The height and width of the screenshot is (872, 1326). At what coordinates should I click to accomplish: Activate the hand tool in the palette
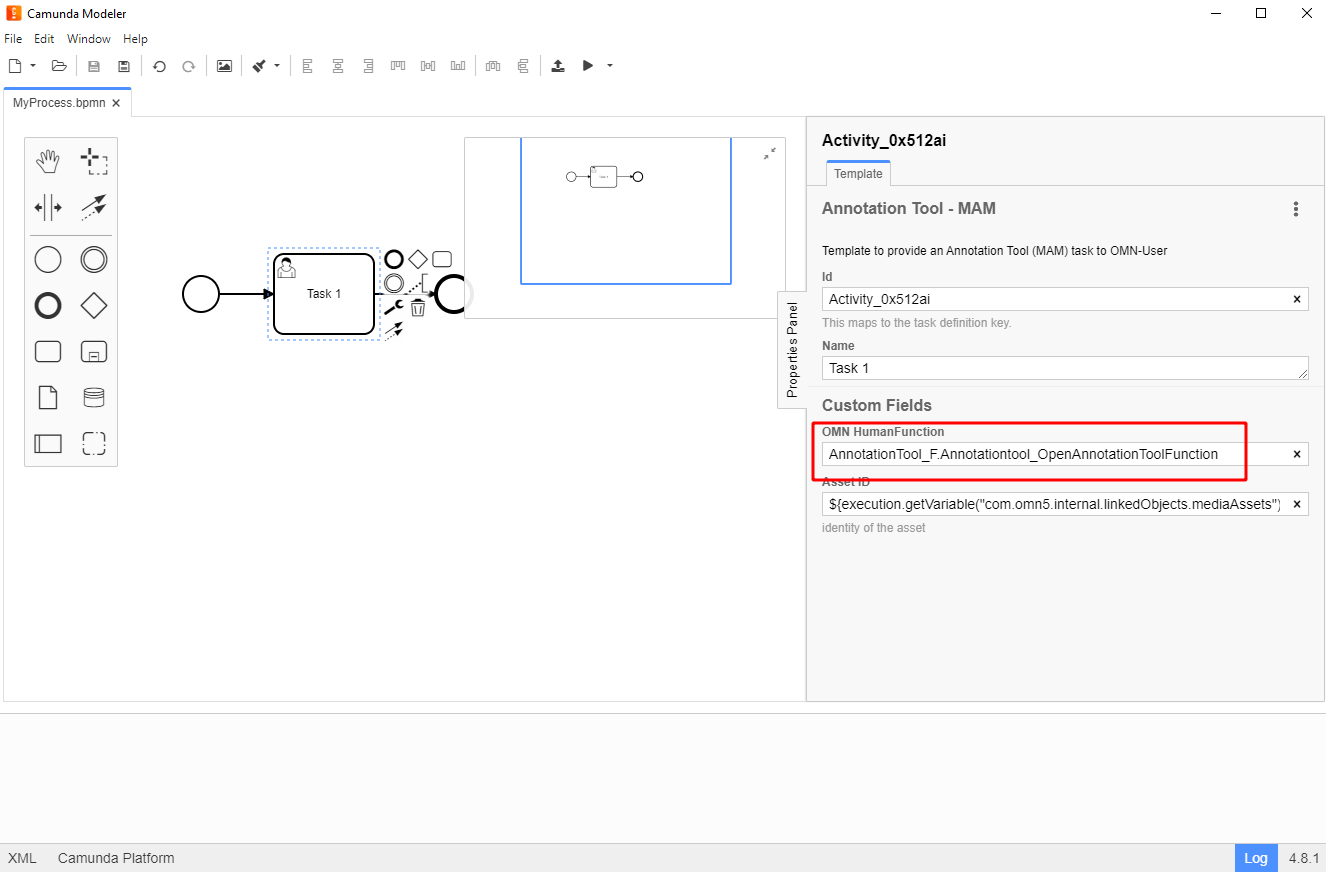[48, 161]
